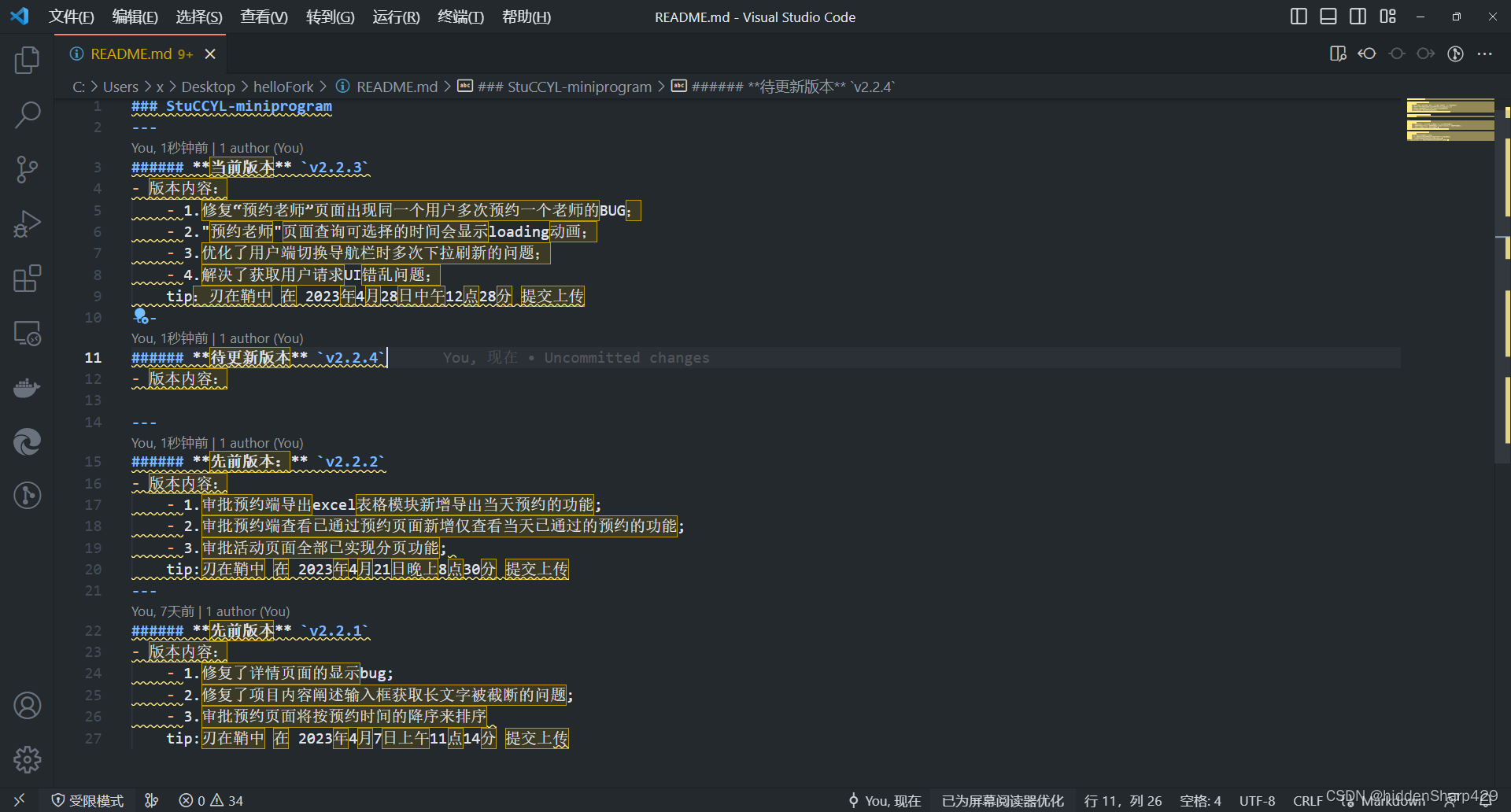This screenshot has width=1511, height=812.
Task: Expand the helloFork breadcrumb segment
Action: 283,87
